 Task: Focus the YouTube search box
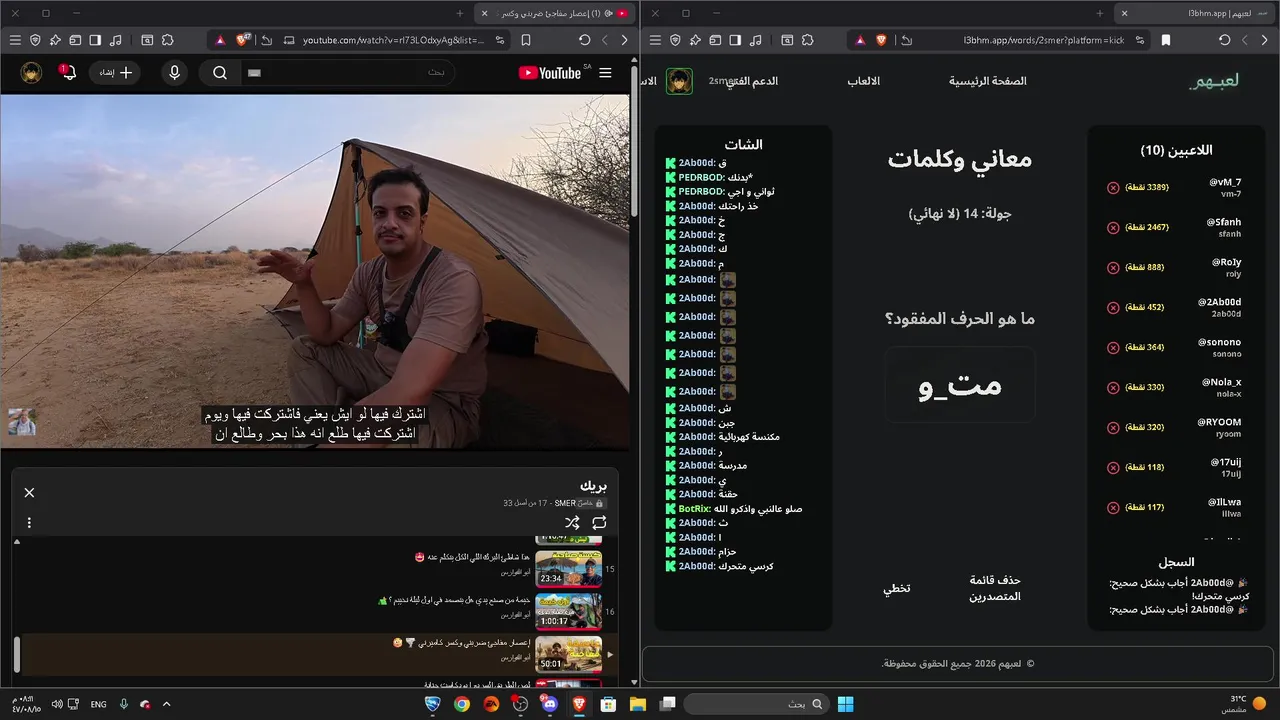(x=350, y=73)
